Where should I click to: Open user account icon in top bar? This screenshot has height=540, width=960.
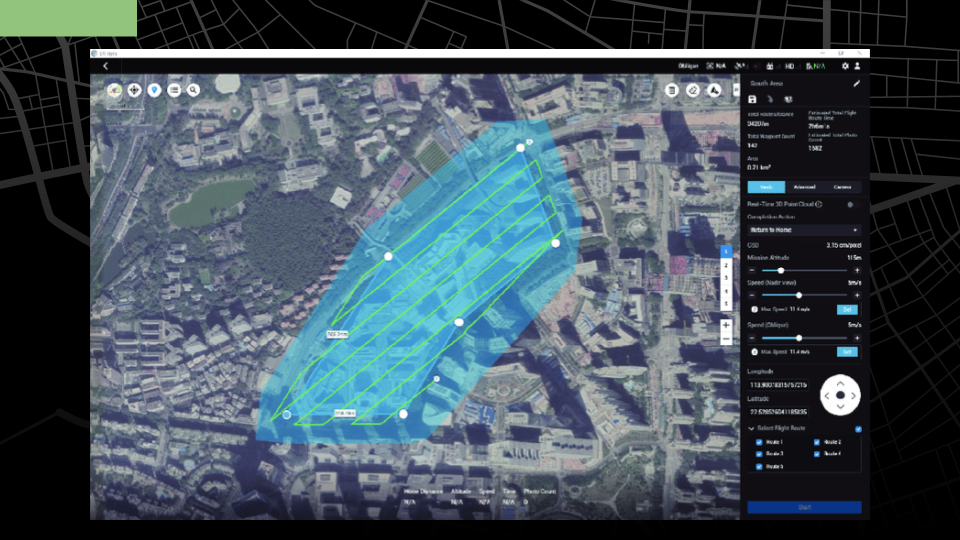pyautogui.click(x=857, y=66)
